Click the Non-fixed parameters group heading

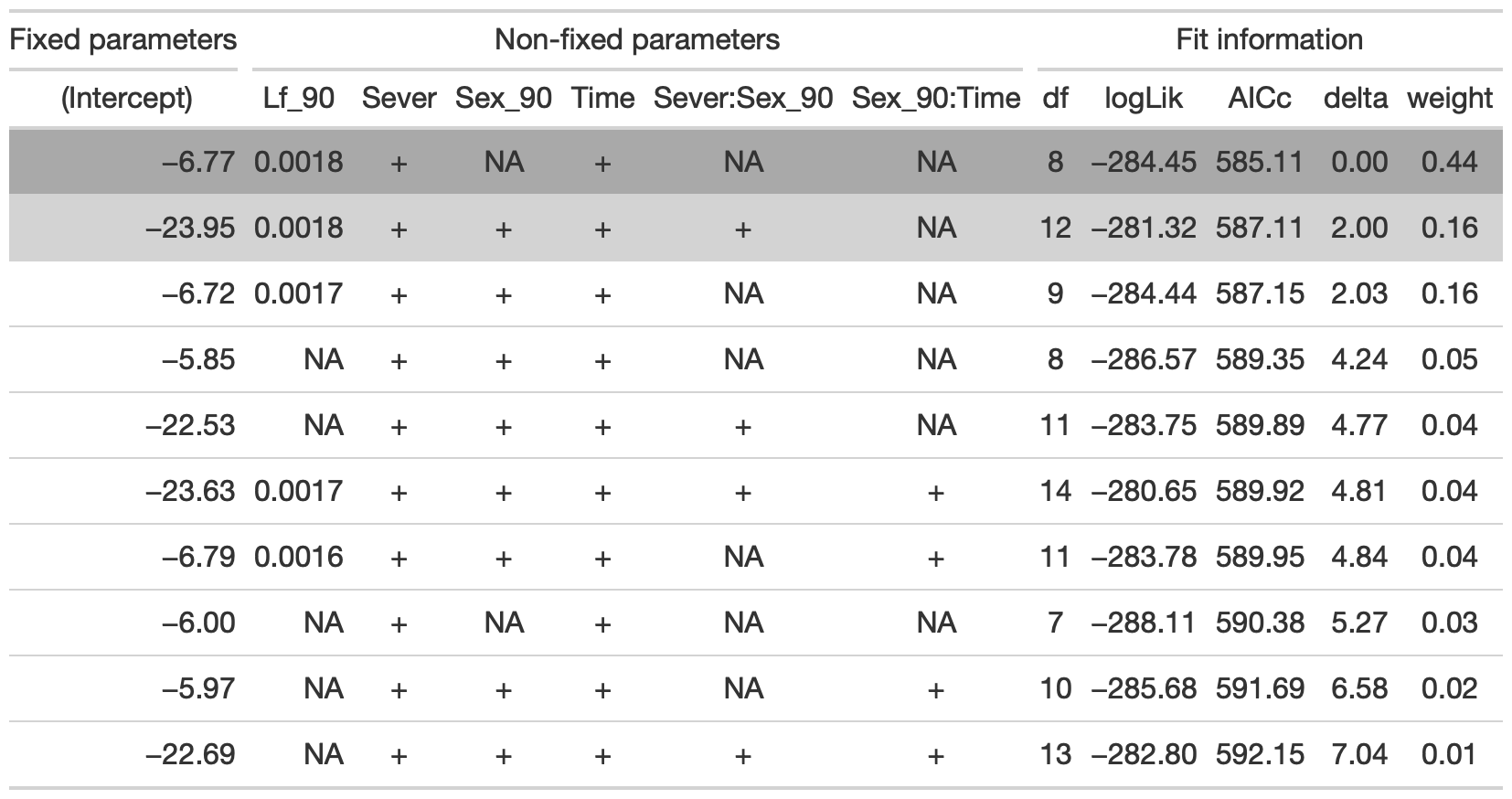[x=637, y=39]
